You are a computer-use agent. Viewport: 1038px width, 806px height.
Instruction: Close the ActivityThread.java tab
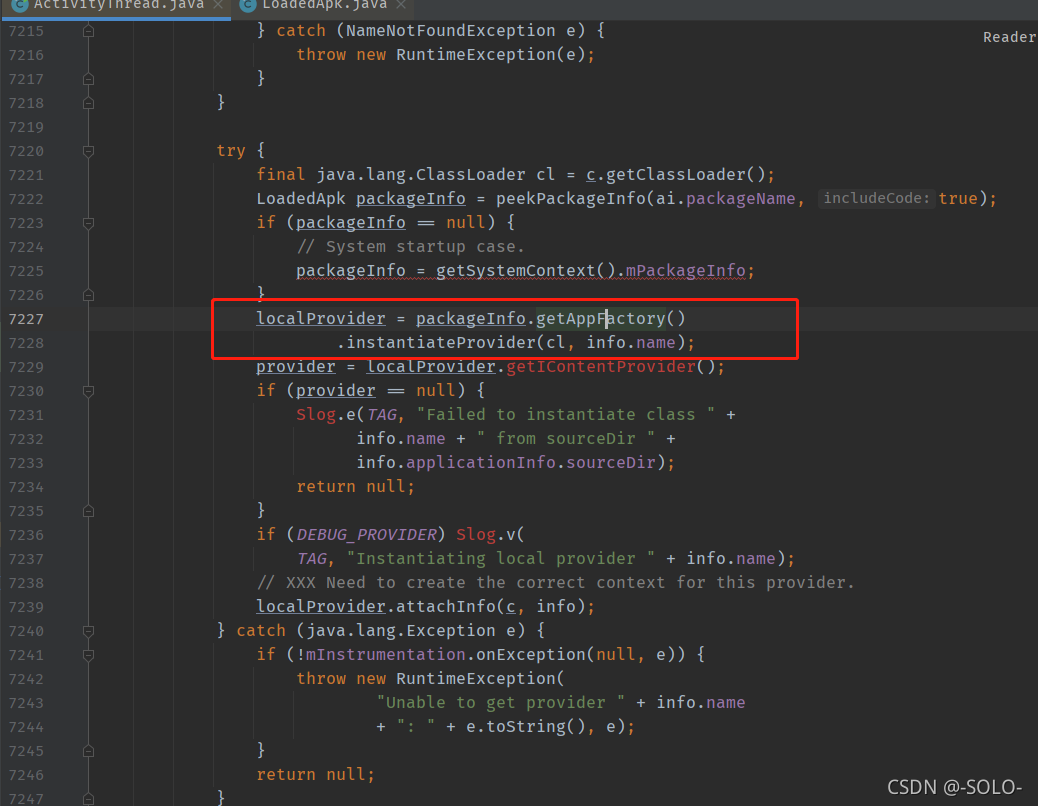pos(218,5)
